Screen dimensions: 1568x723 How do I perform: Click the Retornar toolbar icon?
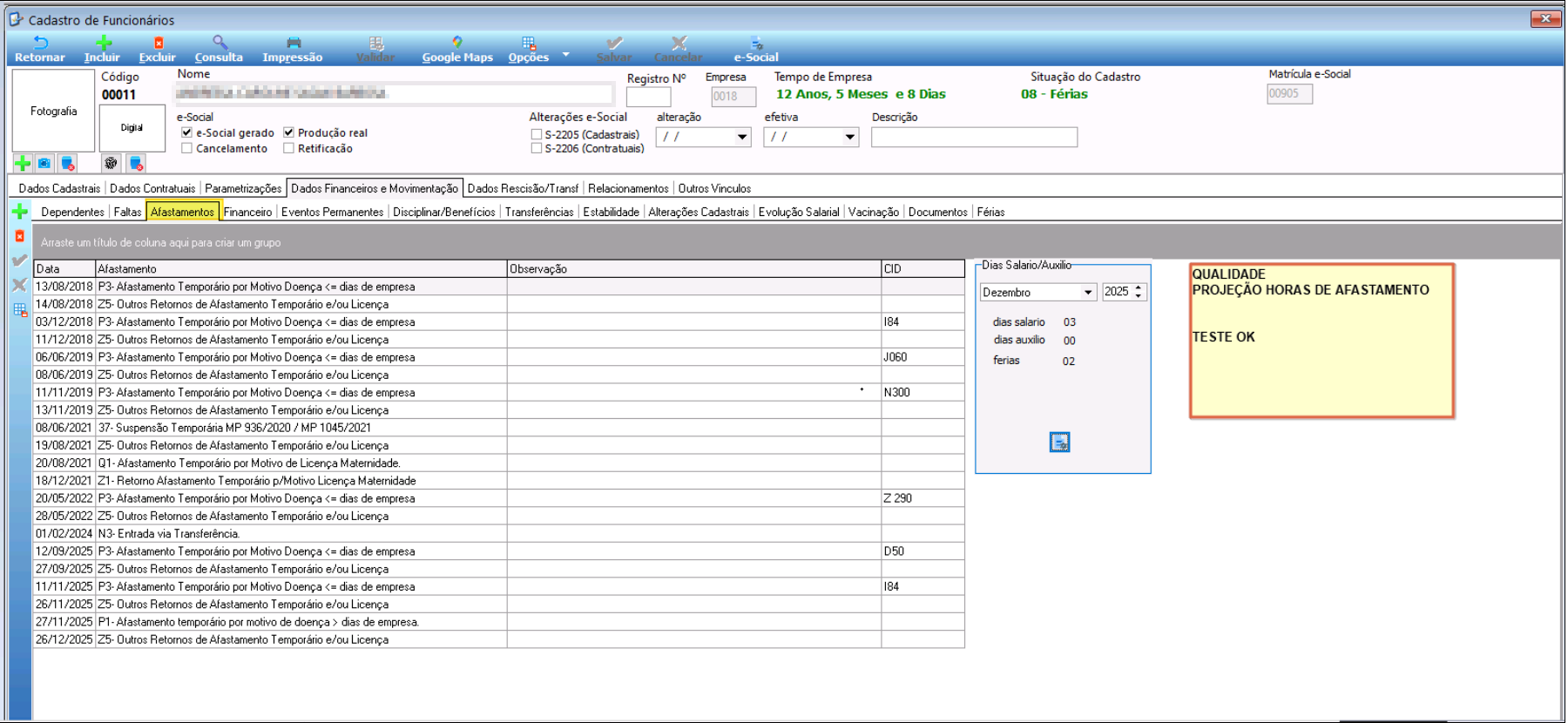(x=40, y=43)
